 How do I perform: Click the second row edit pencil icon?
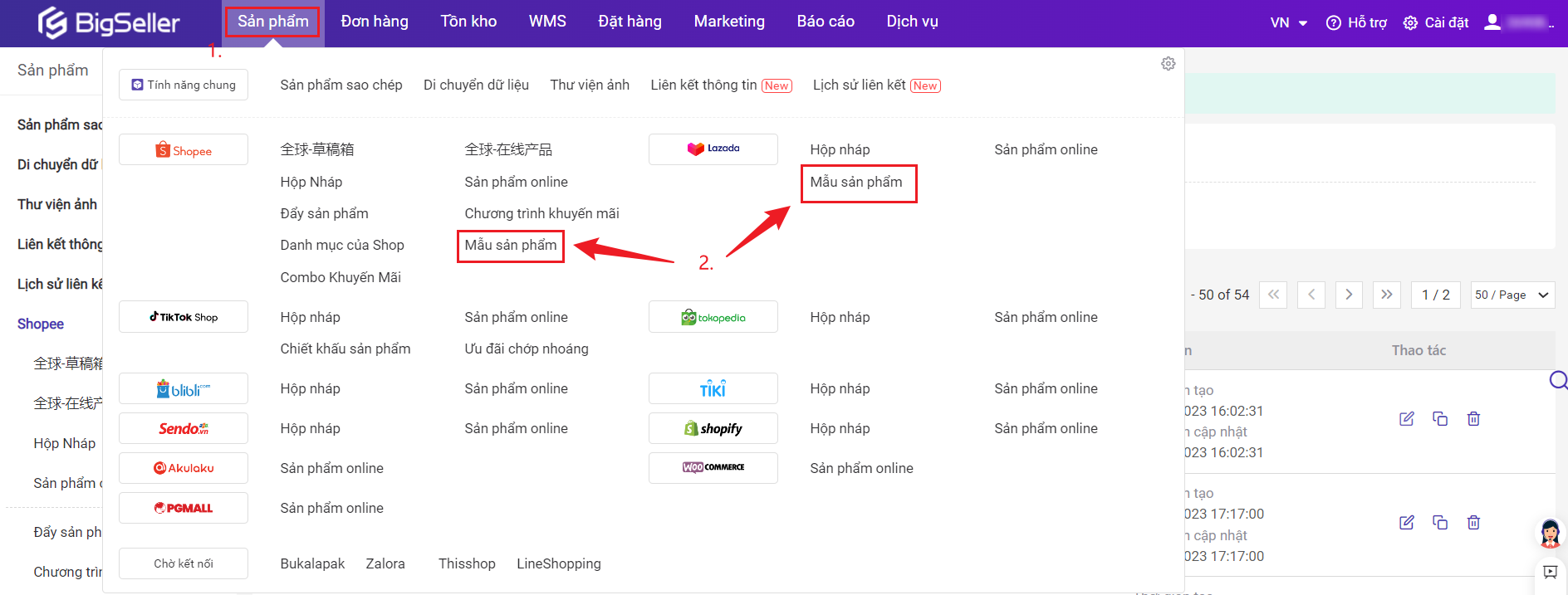click(x=1406, y=523)
